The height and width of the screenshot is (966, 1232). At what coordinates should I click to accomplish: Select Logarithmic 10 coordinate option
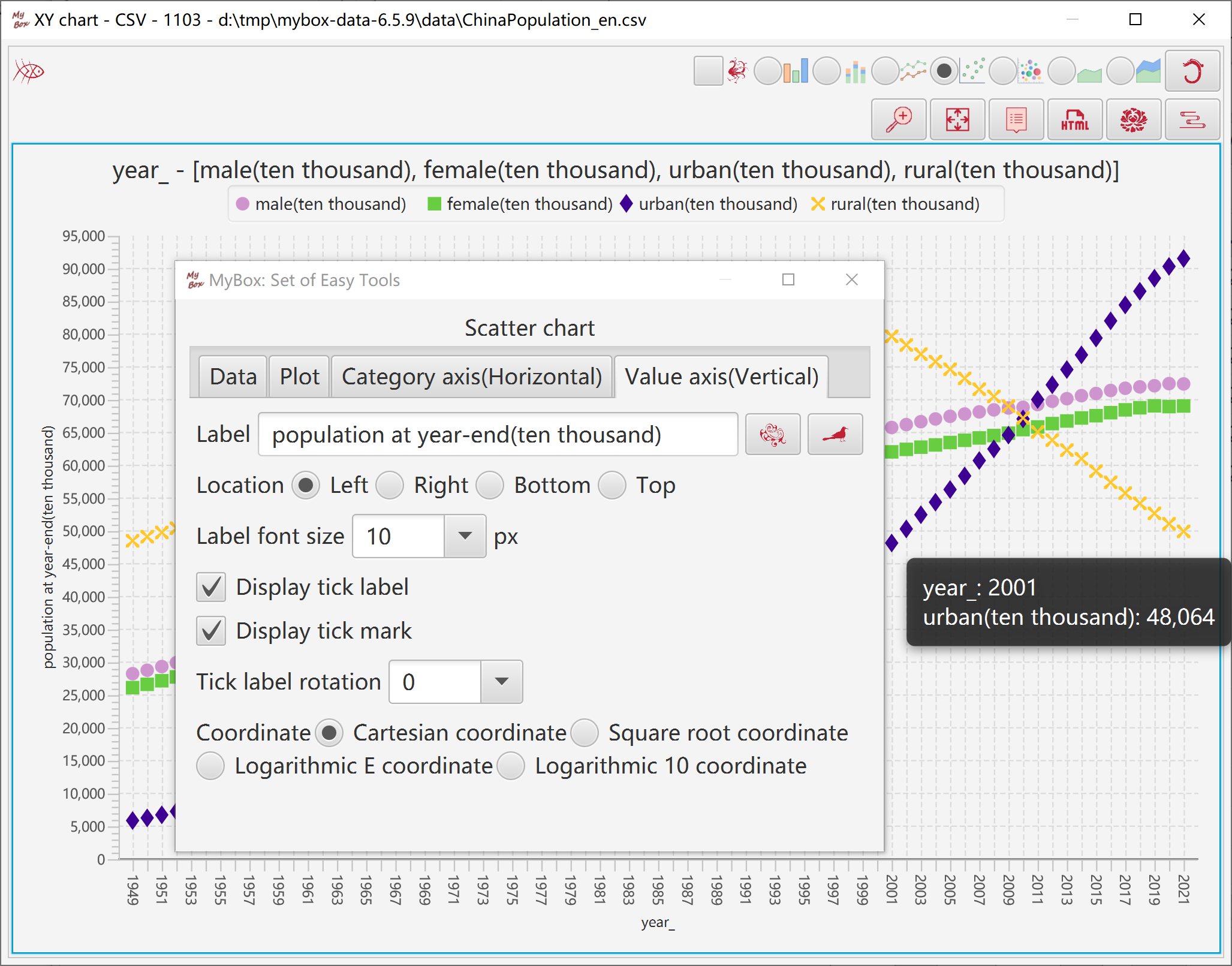point(511,766)
